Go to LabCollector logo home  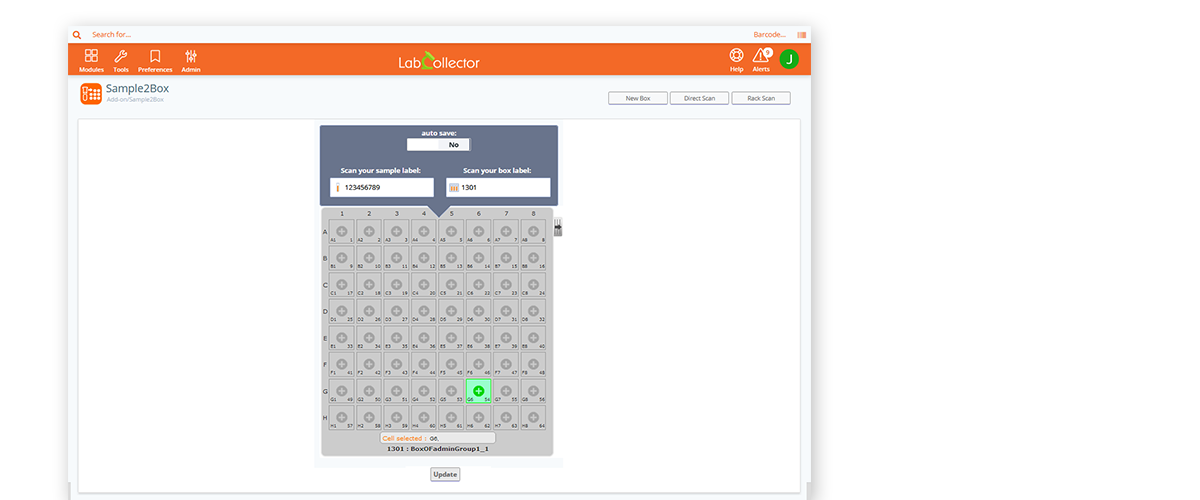439,61
